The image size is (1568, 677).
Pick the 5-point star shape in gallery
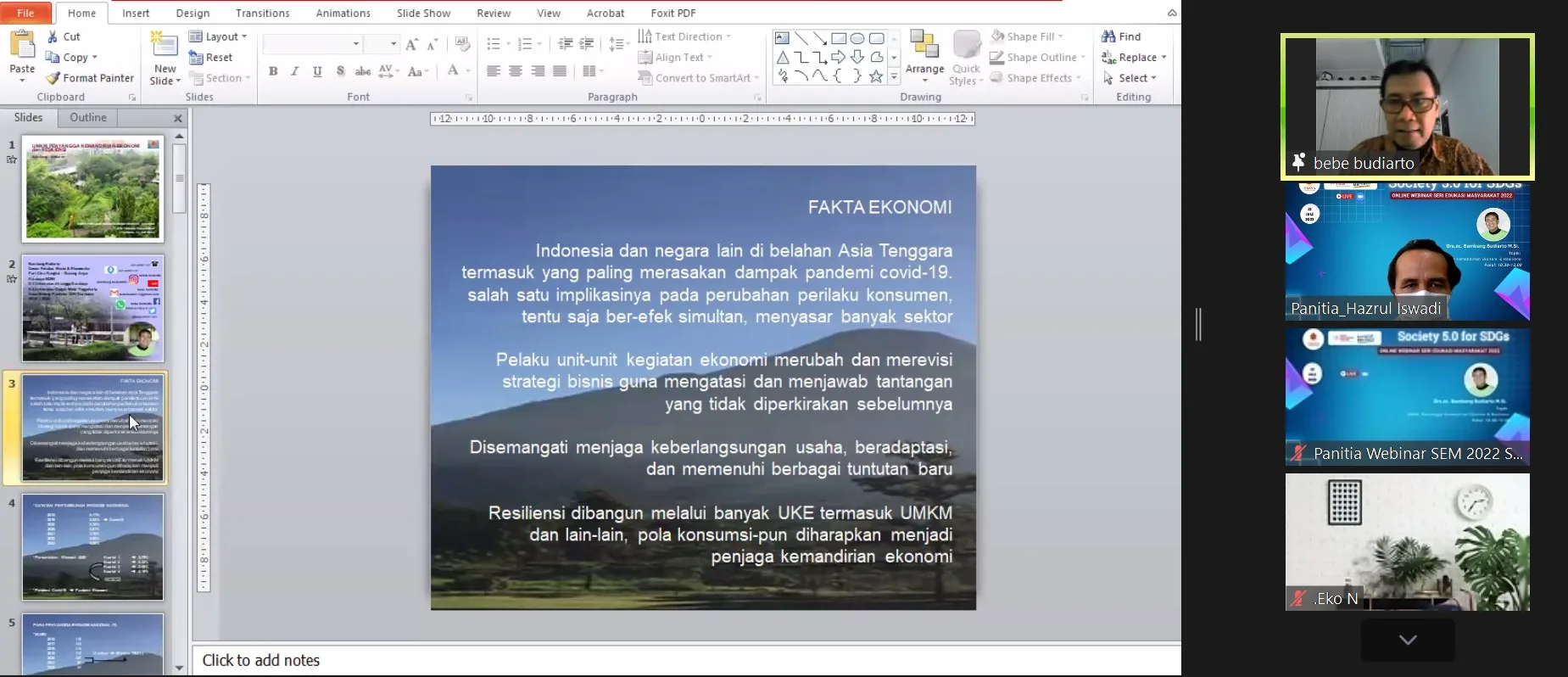875,76
